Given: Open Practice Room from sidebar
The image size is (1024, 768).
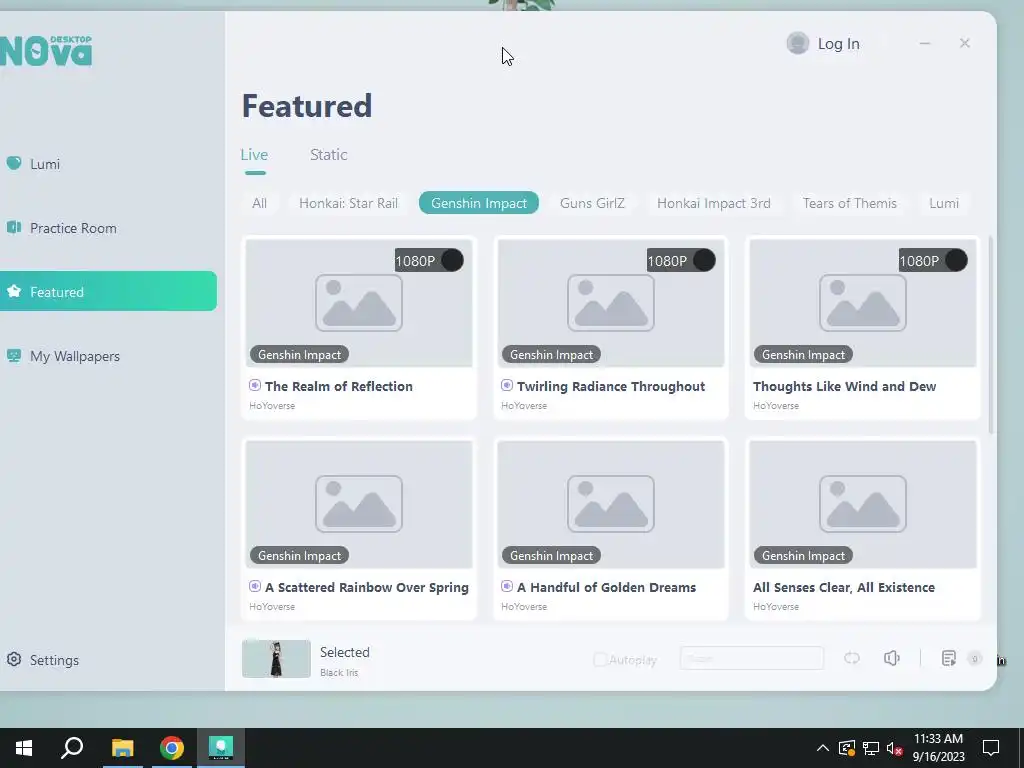Looking at the screenshot, I should tap(61, 228).
